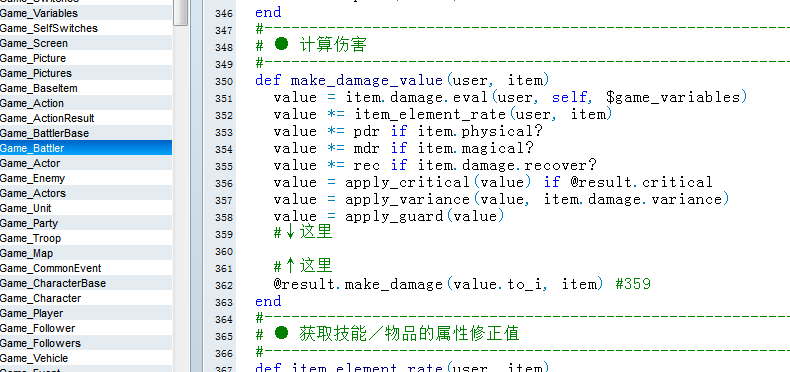Viewport: 790px width, 372px height.
Task: Click the def make_damage_value line
Action: (402, 80)
